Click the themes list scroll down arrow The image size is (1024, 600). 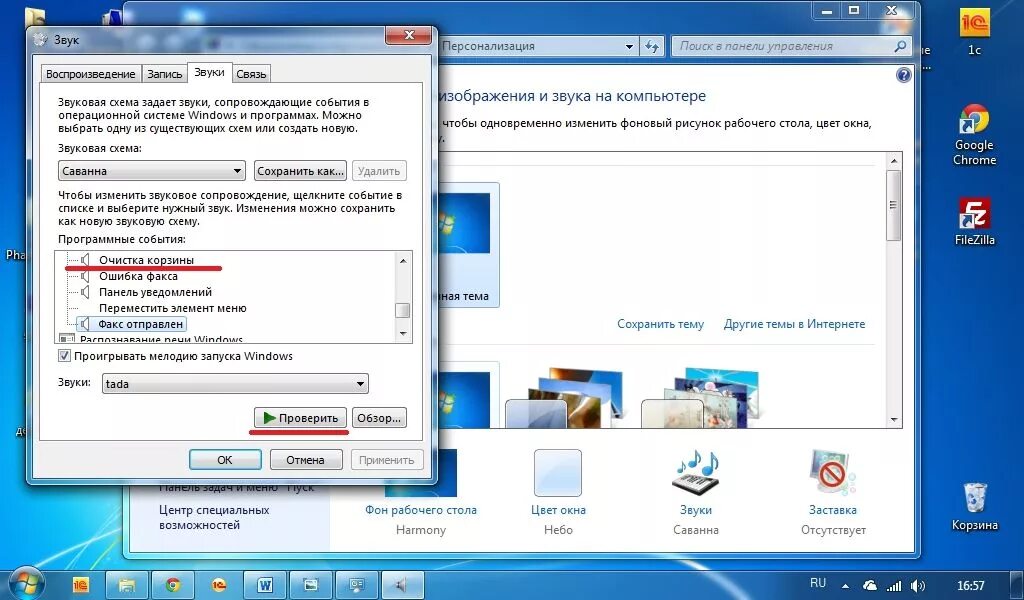[x=893, y=420]
